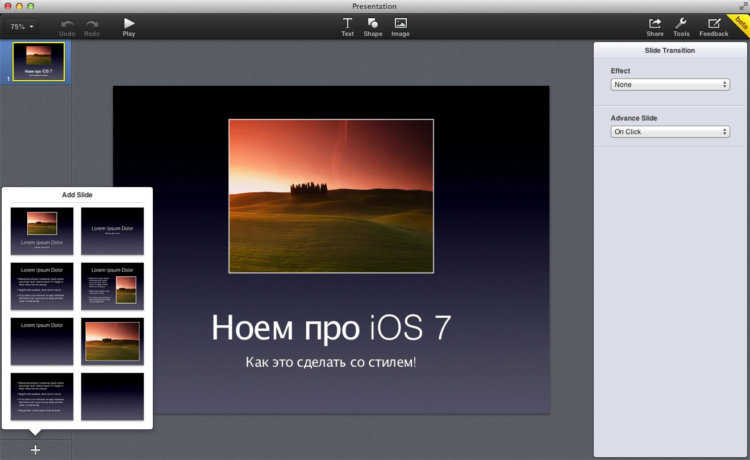Choose the full photo layout
This screenshot has width=750, height=460.
point(112,341)
